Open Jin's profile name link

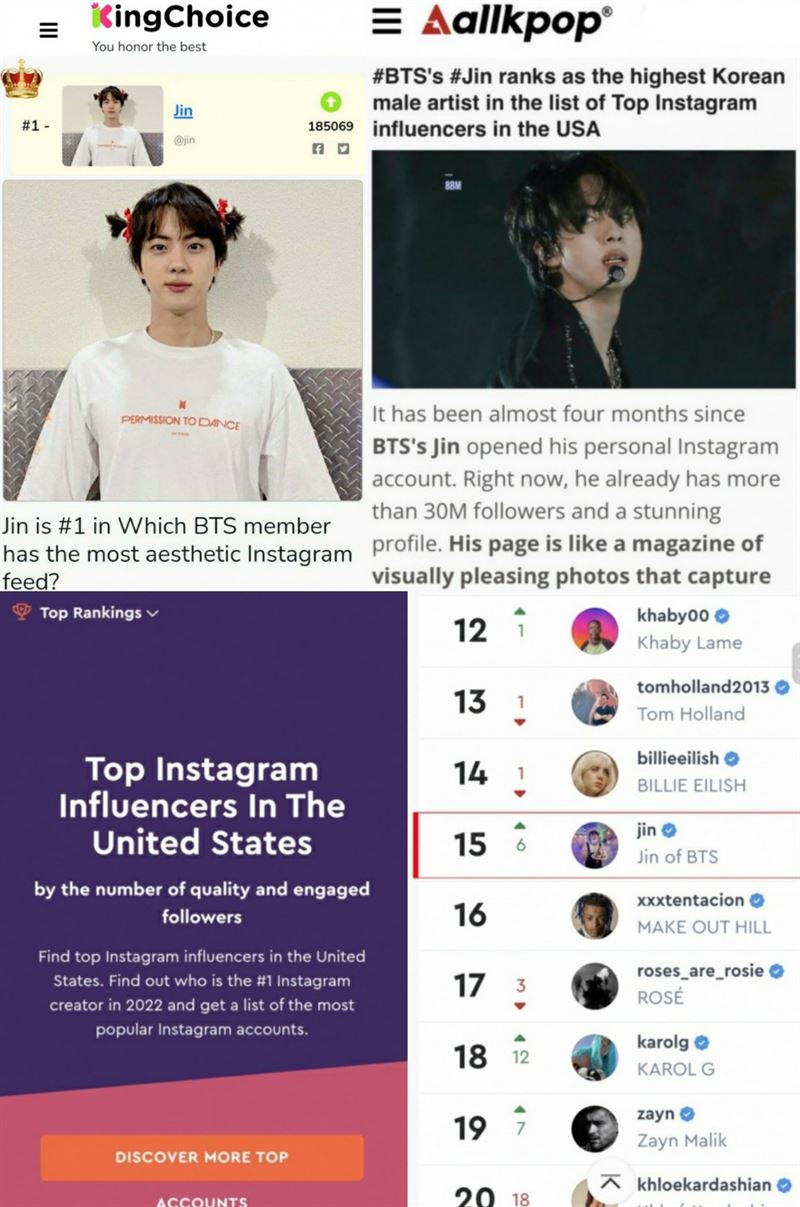(x=183, y=111)
